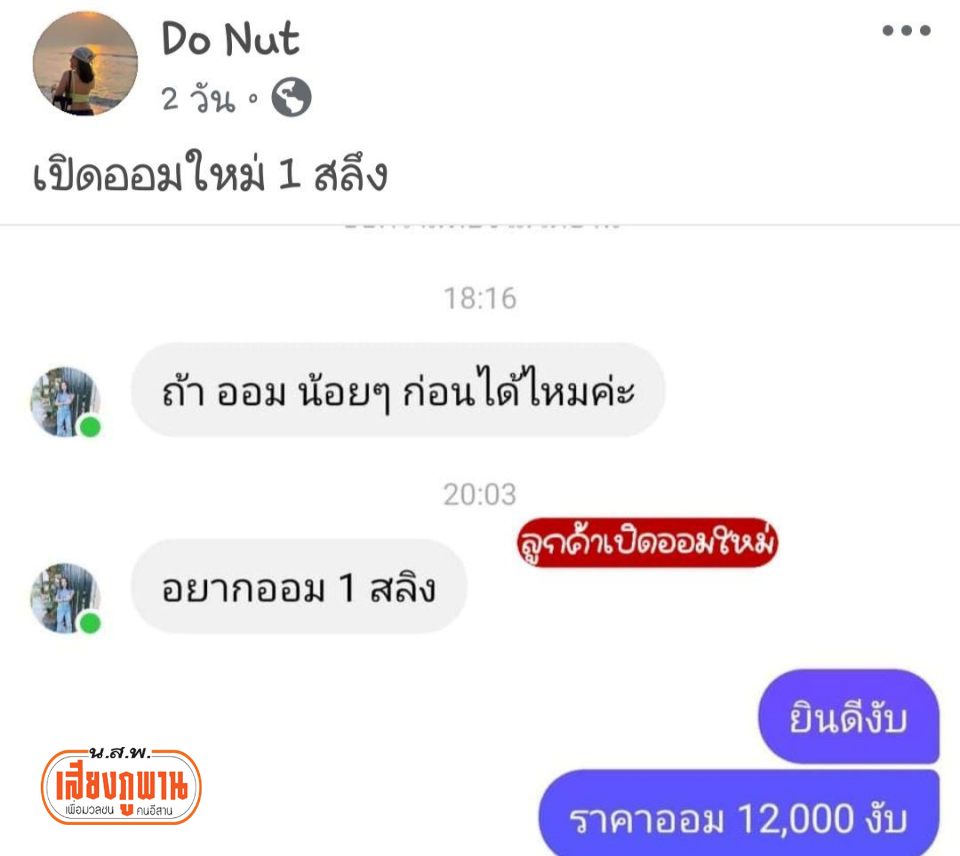
Task: Tap the 20:03 chat timestamp
Action: coord(480,495)
